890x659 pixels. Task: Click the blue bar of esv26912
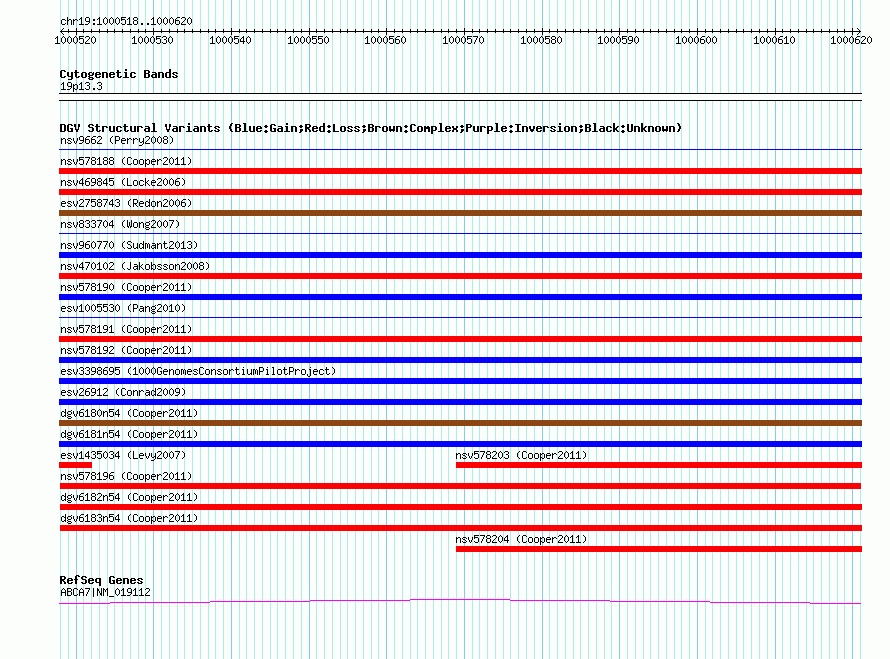460,402
